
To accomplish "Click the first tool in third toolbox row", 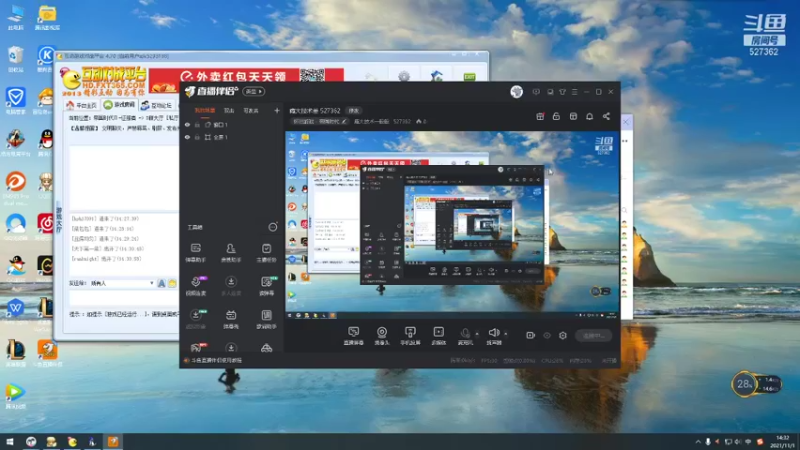I will [x=196, y=318].
